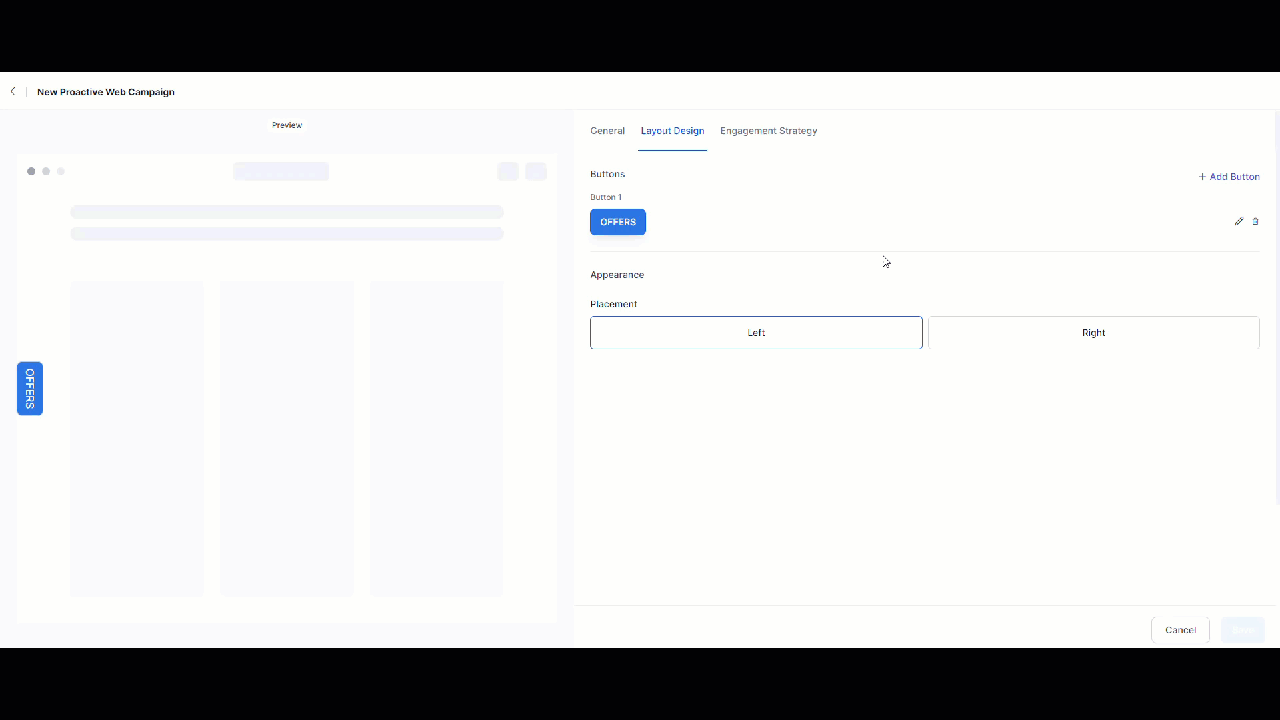Select Right placement option
1280x720 pixels.
(1093, 333)
